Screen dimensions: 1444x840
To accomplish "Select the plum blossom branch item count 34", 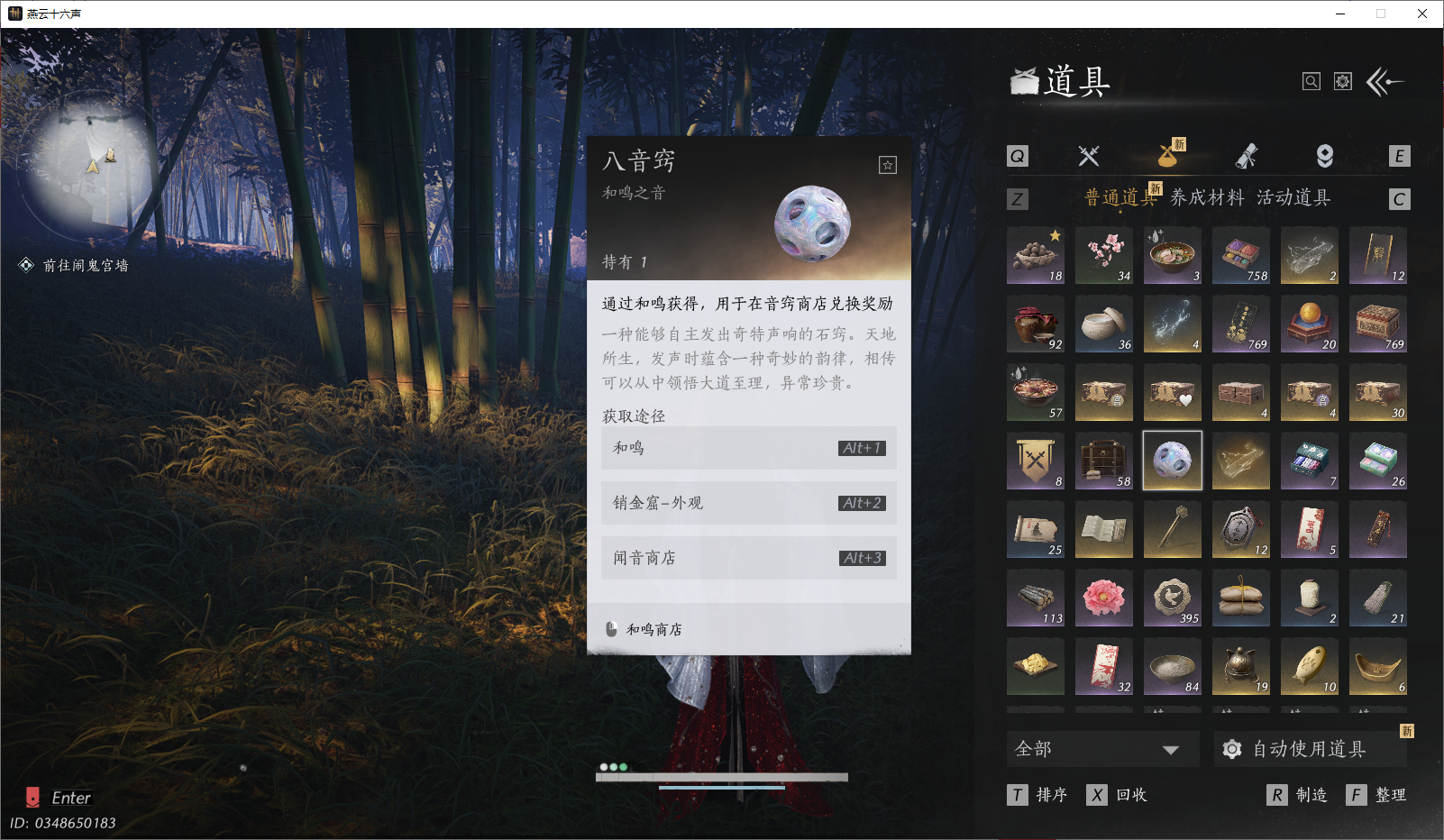I will point(1104,255).
